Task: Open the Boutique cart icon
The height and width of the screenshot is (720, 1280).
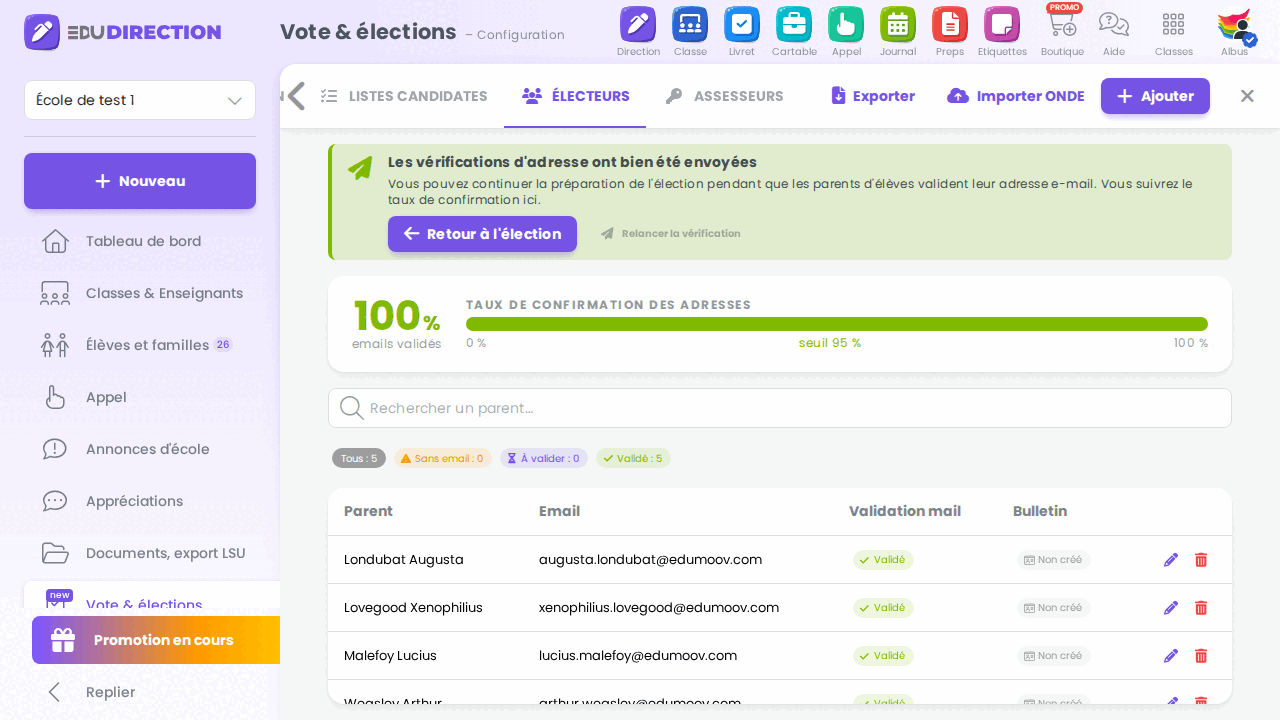Action: click(x=1062, y=24)
